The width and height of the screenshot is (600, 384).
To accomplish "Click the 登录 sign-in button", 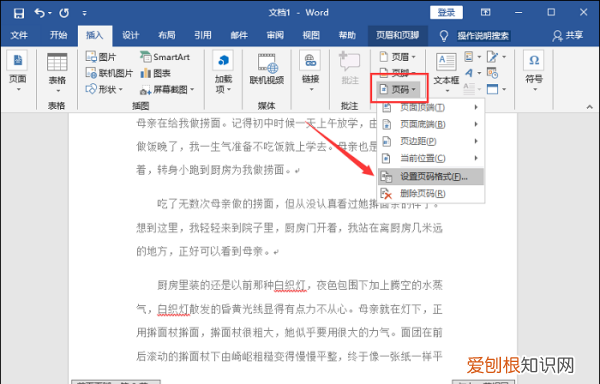I will pos(446,12).
